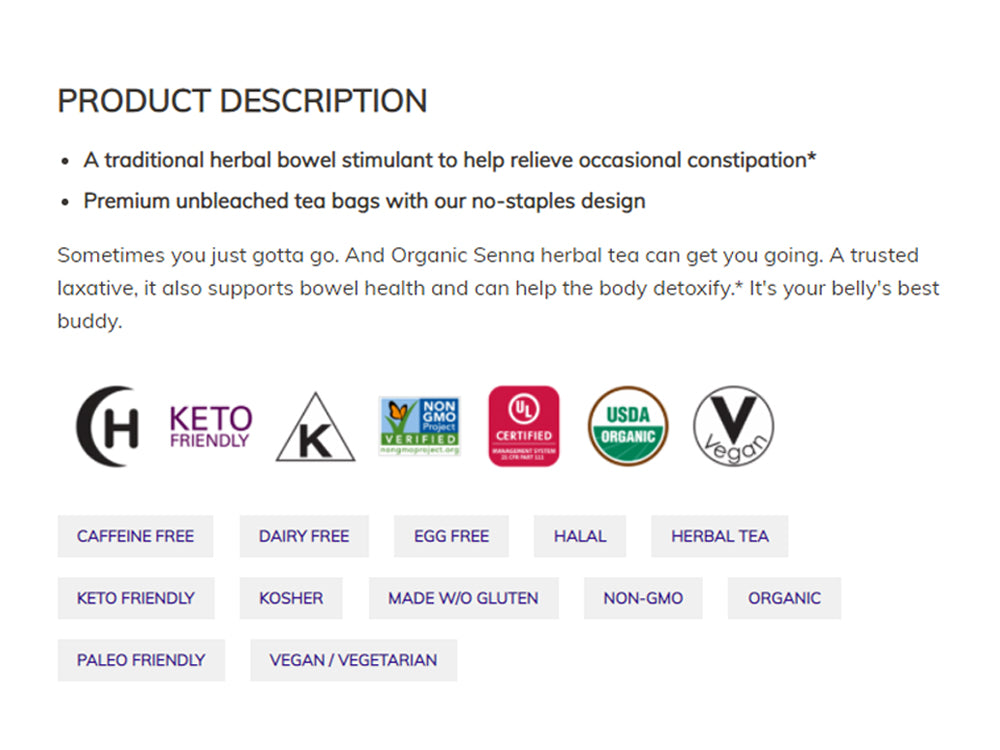Open the Non-GMO tag
The width and height of the screenshot is (1000, 750).
tap(643, 598)
